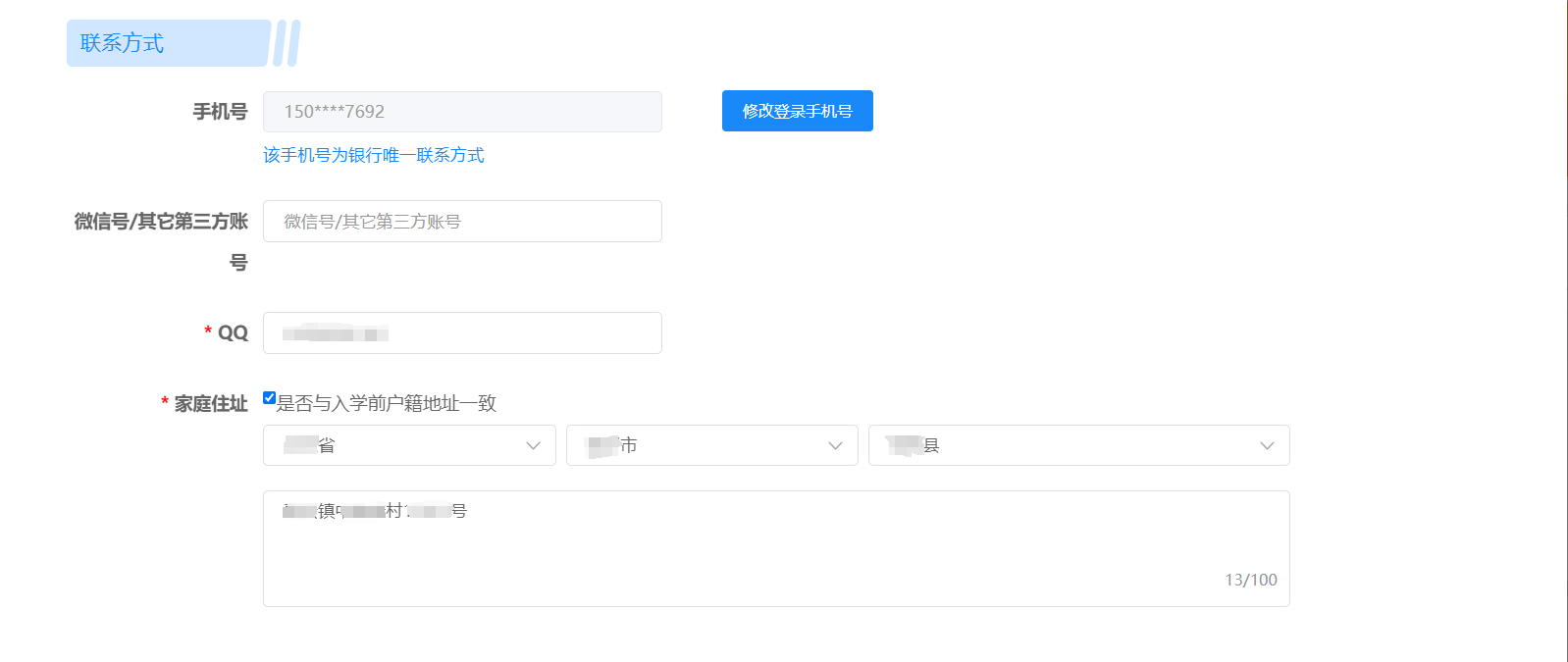This screenshot has width=1568, height=662.
Task: Click into the detailed address text area
Action: (x=775, y=547)
